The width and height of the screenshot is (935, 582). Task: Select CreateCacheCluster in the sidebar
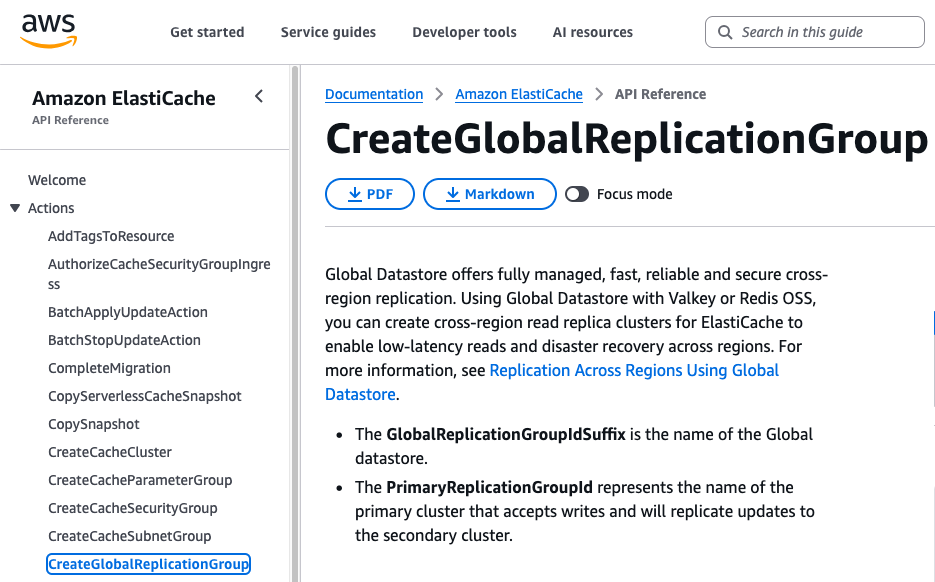pyautogui.click(x=110, y=452)
